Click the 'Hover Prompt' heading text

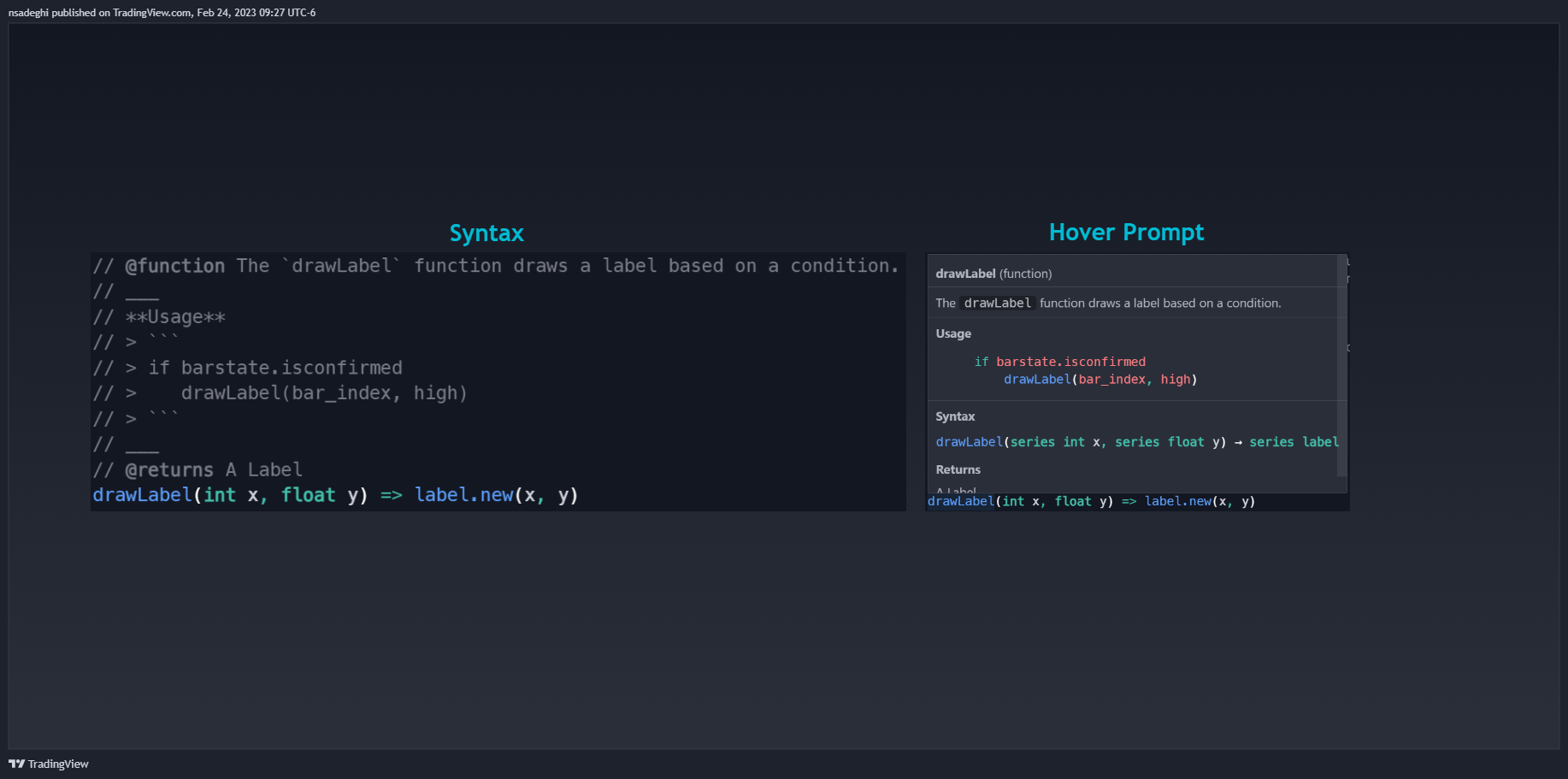(x=1126, y=232)
